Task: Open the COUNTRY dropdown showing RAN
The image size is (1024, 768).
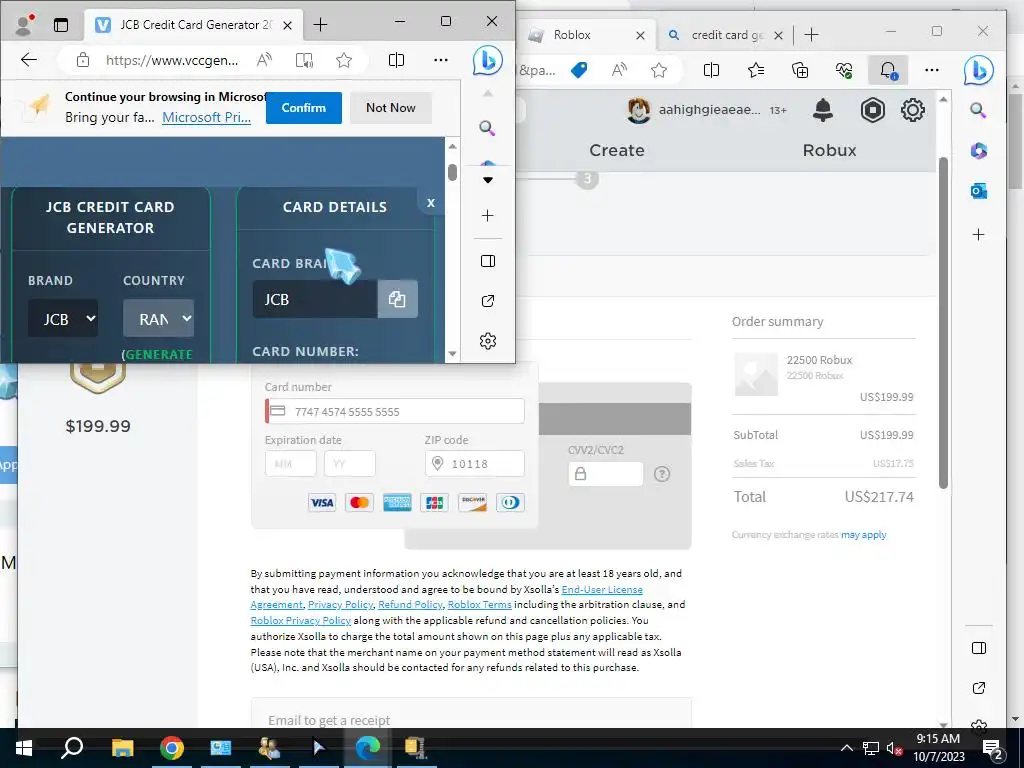Action: [158, 319]
